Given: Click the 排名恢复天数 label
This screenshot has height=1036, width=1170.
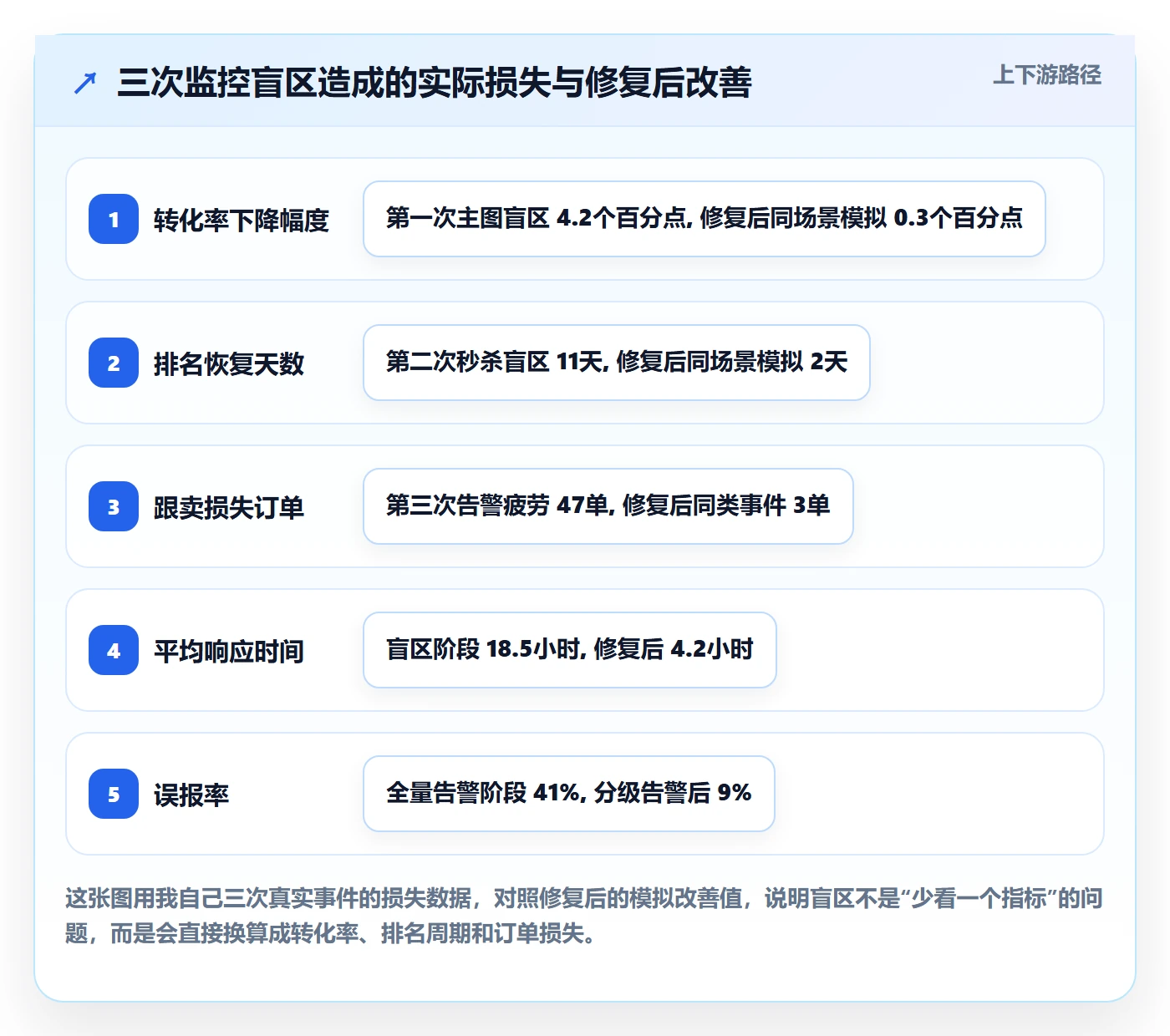Looking at the screenshot, I should [229, 363].
